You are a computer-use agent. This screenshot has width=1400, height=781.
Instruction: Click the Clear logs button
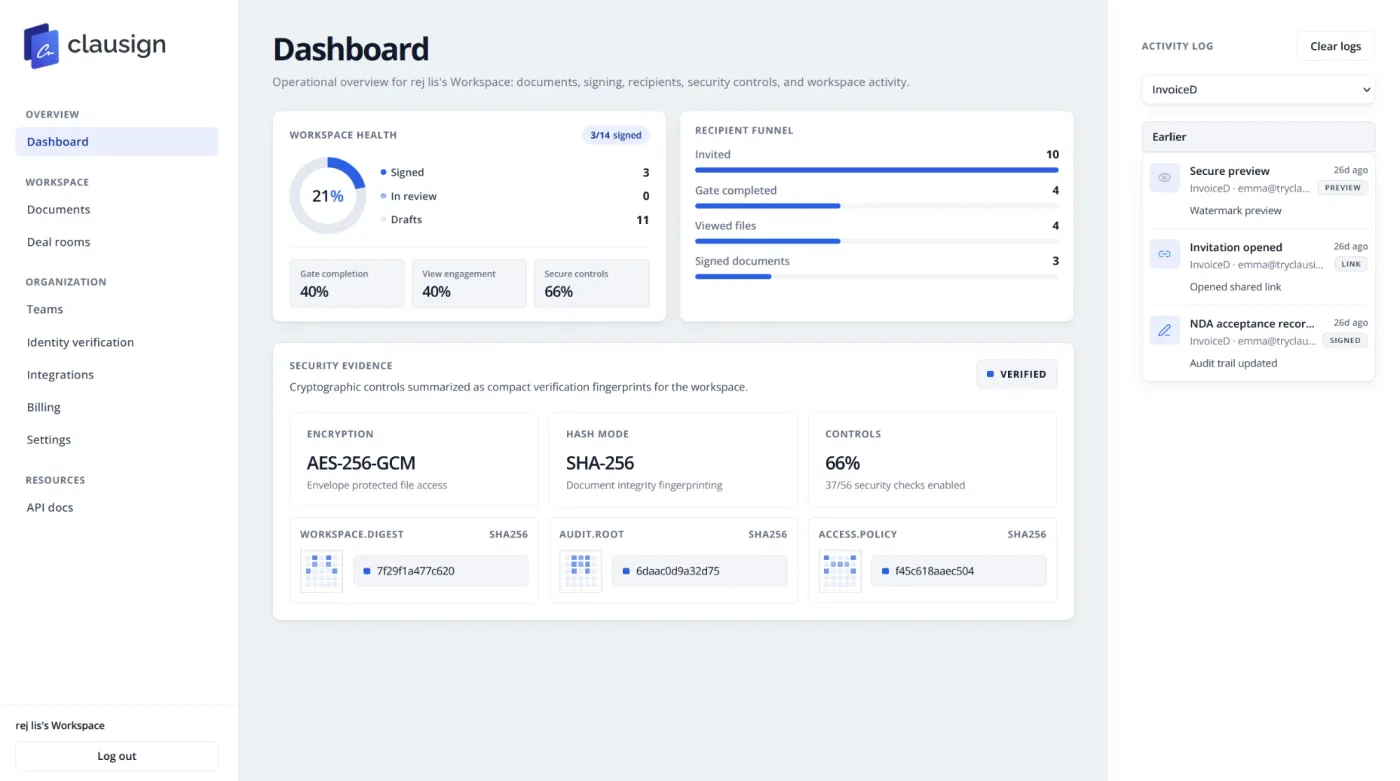click(x=1335, y=46)
